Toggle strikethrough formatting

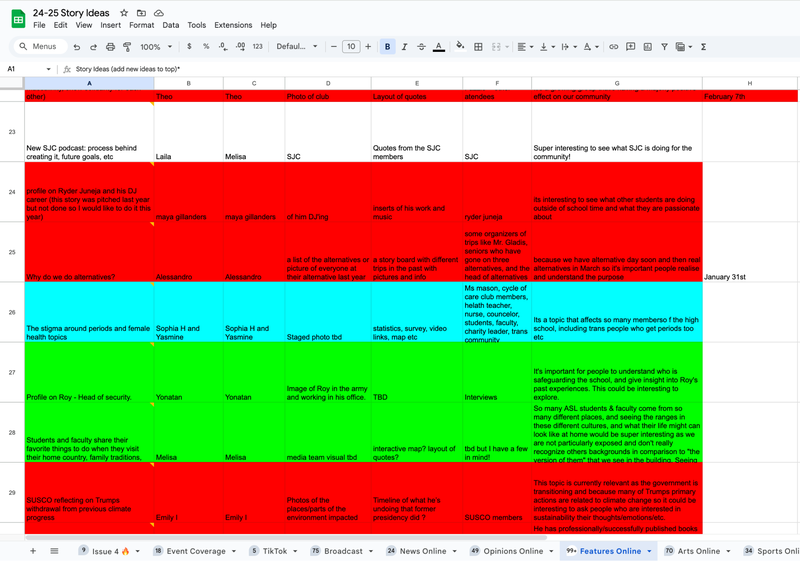click(x=421, y=47)
